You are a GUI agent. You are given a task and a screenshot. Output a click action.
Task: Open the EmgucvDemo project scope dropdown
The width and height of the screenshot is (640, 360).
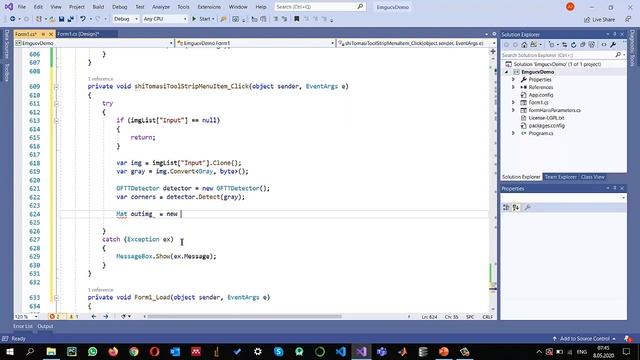(x=94, y=43)
